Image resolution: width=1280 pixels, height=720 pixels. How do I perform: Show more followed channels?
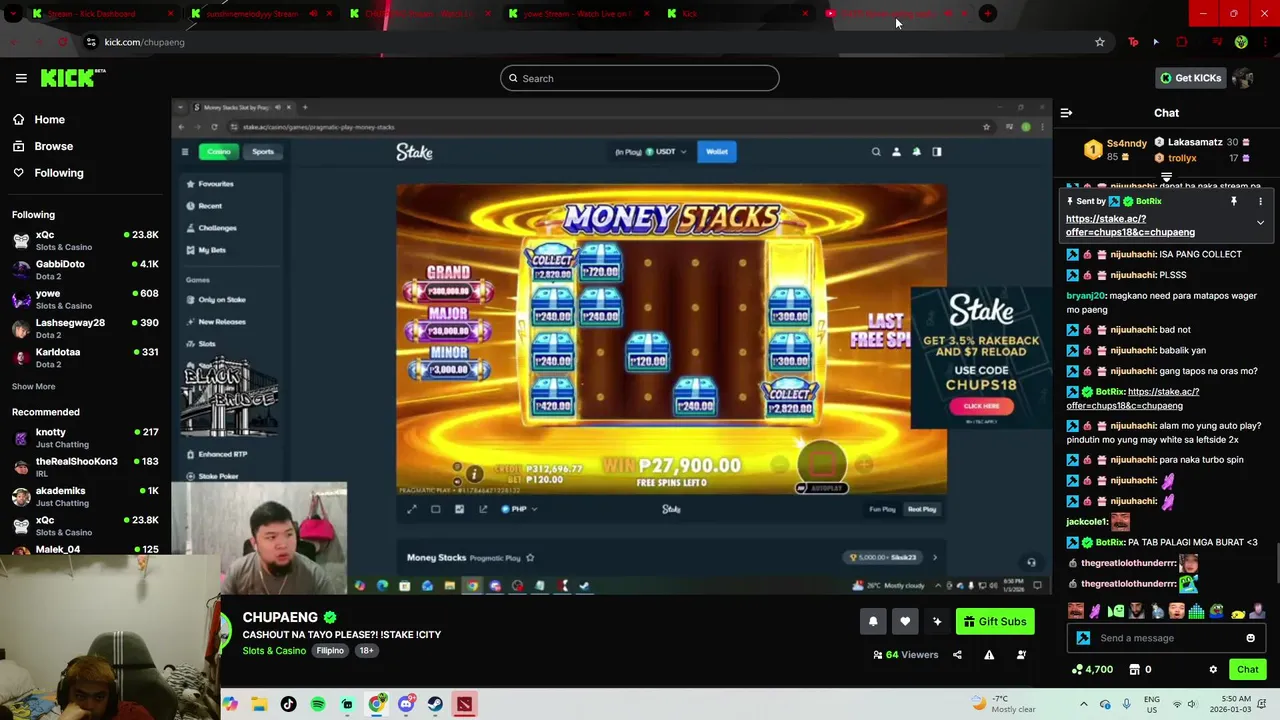point(34,386)
